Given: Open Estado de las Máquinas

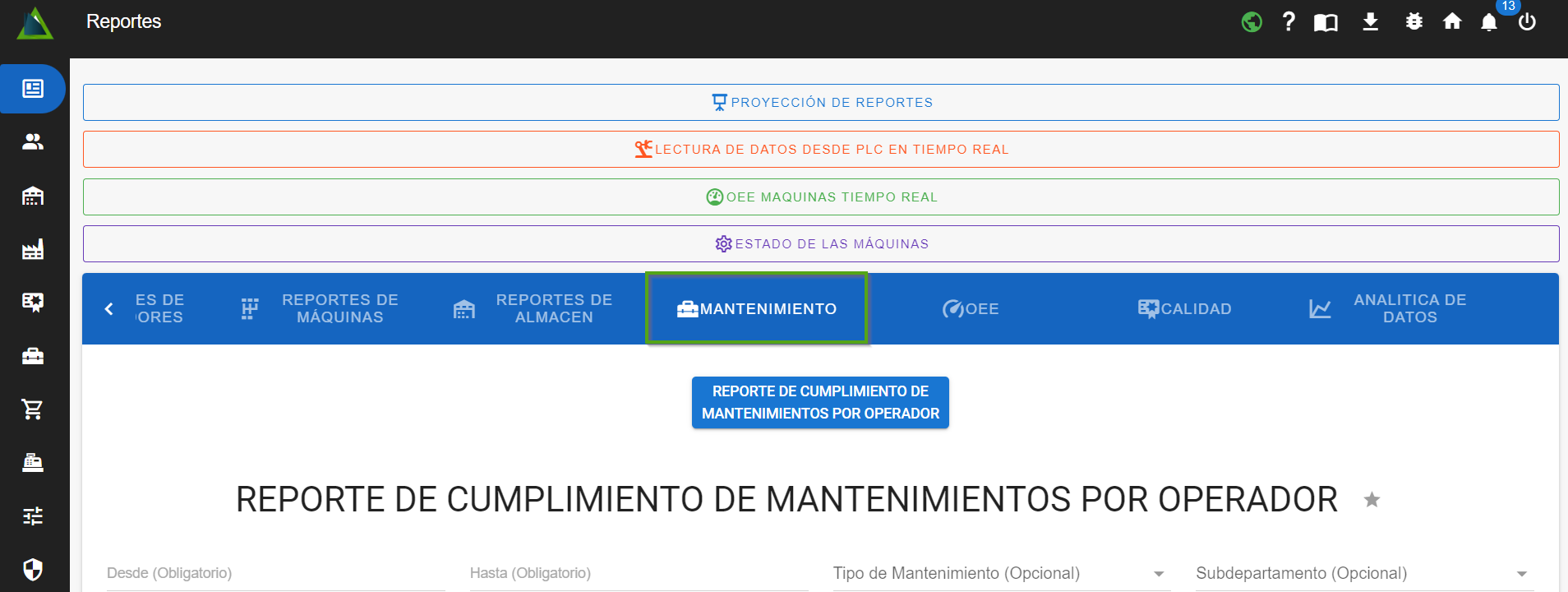Looking at the screenshot, I should [x=820, y=244].
